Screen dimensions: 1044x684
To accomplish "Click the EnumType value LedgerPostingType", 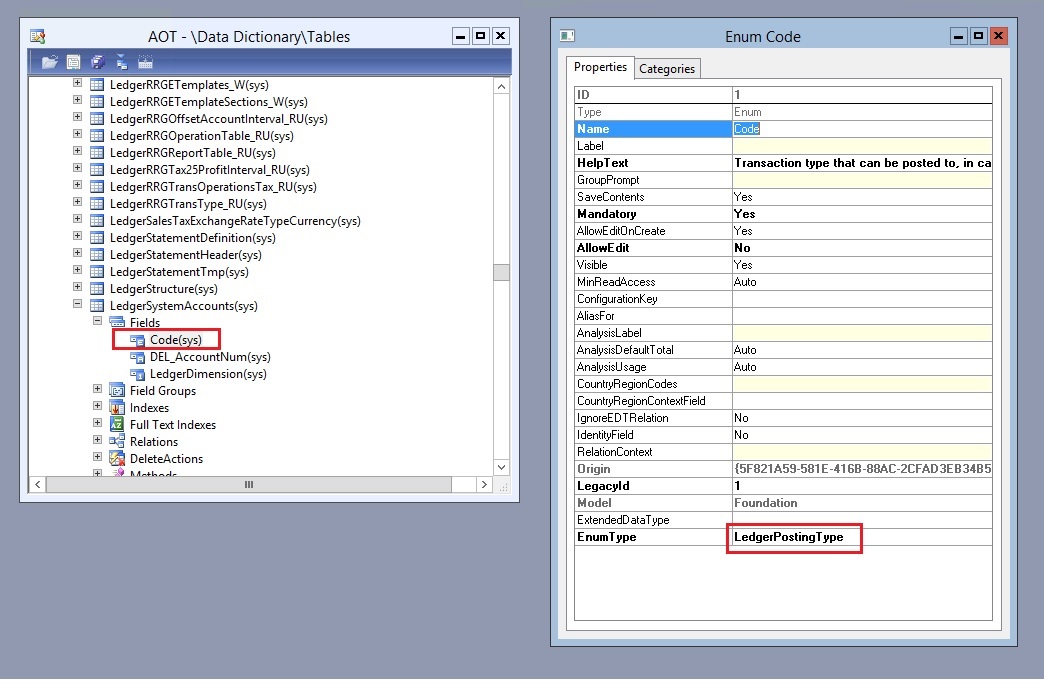I will tap(789, 537).
